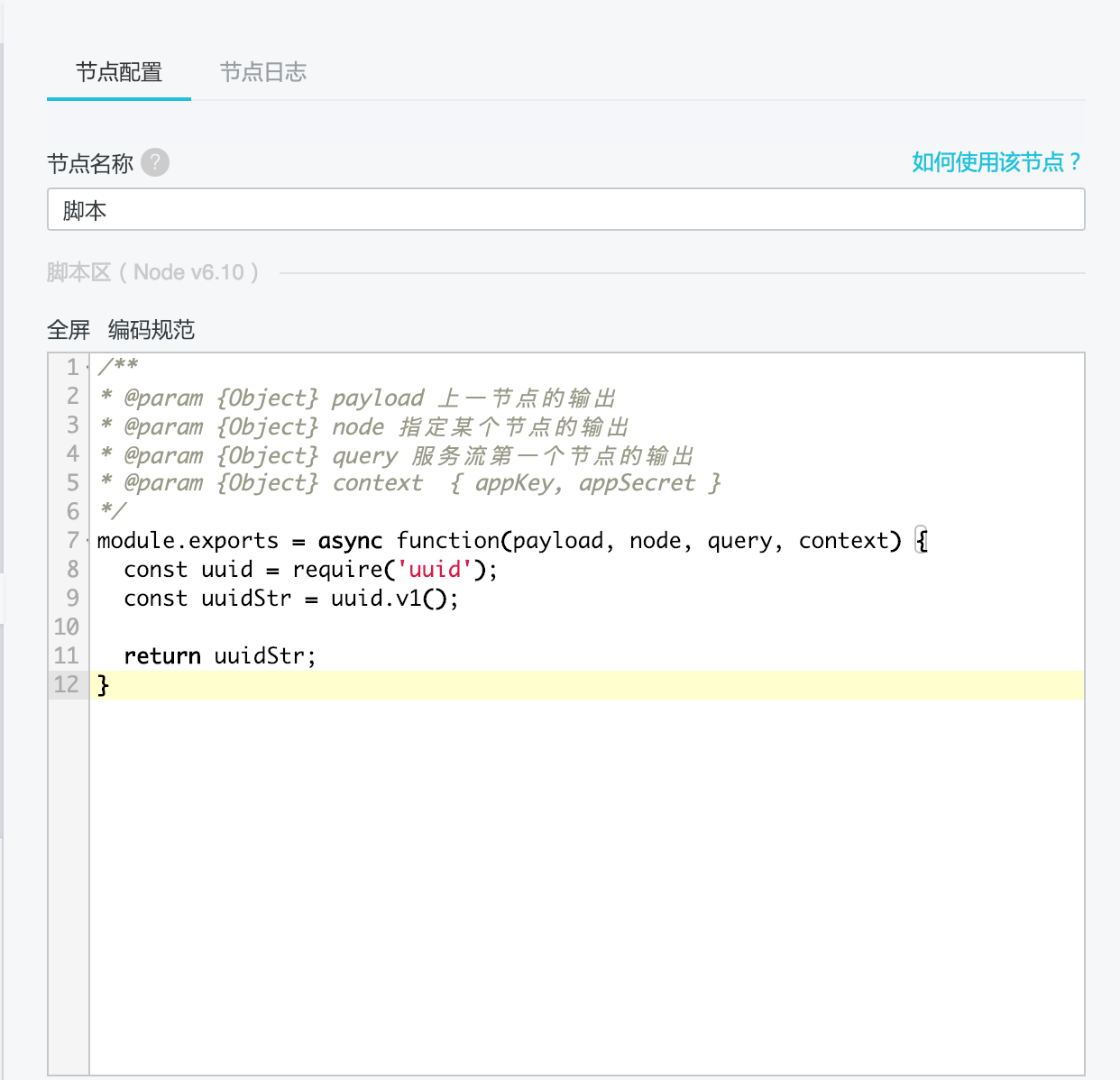The height and width of the screenshot is (1080, 1120).
Task: Open the 编码规范 coding guidelines link
Action: coord(151,330)
